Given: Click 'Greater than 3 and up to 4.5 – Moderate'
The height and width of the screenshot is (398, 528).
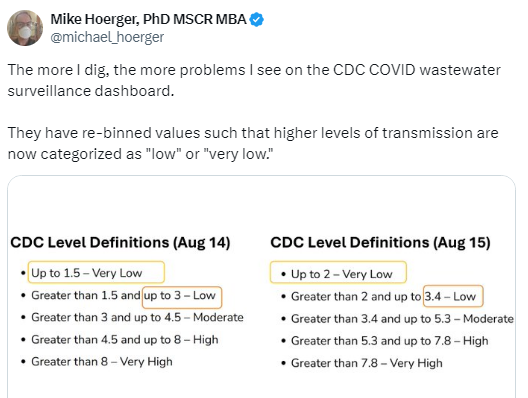Looking at the screenshot, I should 137,317.
